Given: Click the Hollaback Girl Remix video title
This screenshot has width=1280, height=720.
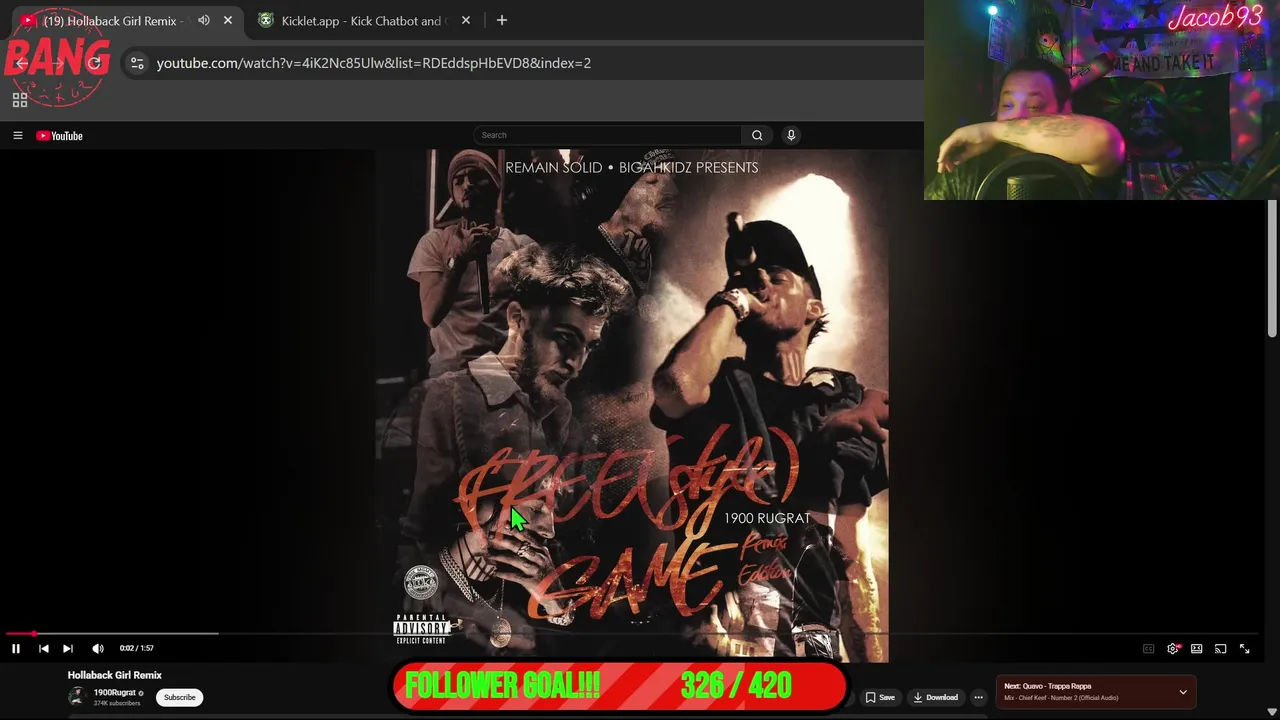Looking at the screenshot, I should point(114,675).
